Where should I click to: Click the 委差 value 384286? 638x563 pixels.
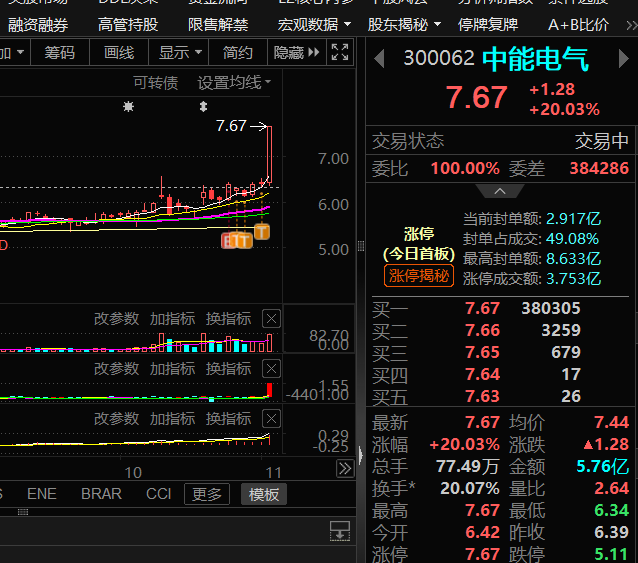[x=599, y=168]
